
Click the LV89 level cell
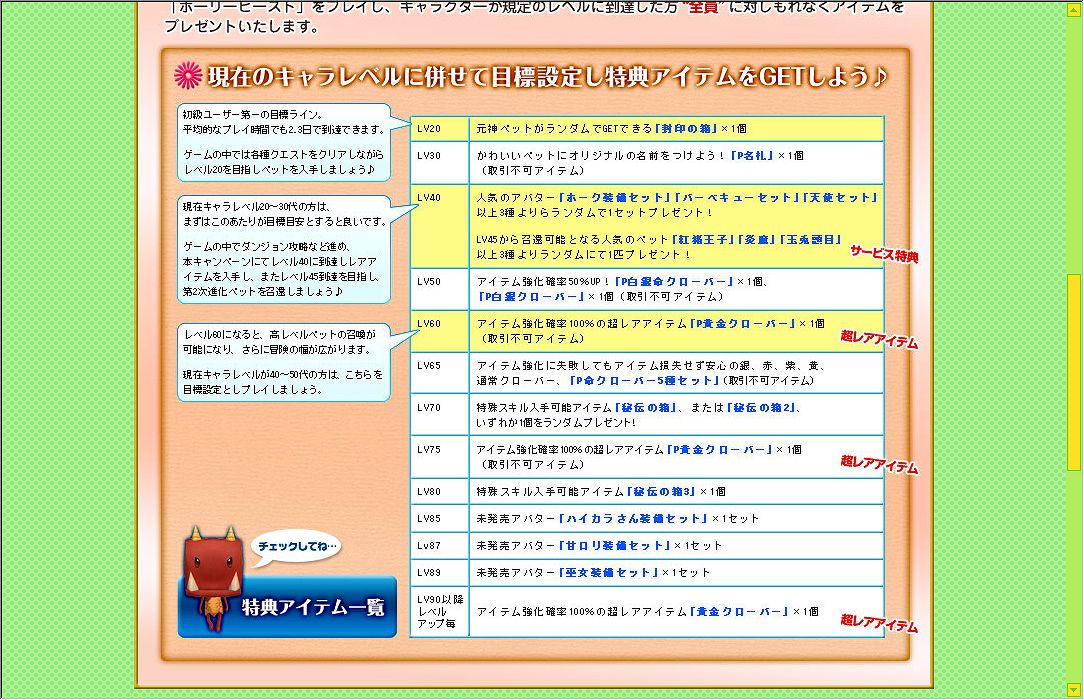pyautogui.click(x=440, y=572)
